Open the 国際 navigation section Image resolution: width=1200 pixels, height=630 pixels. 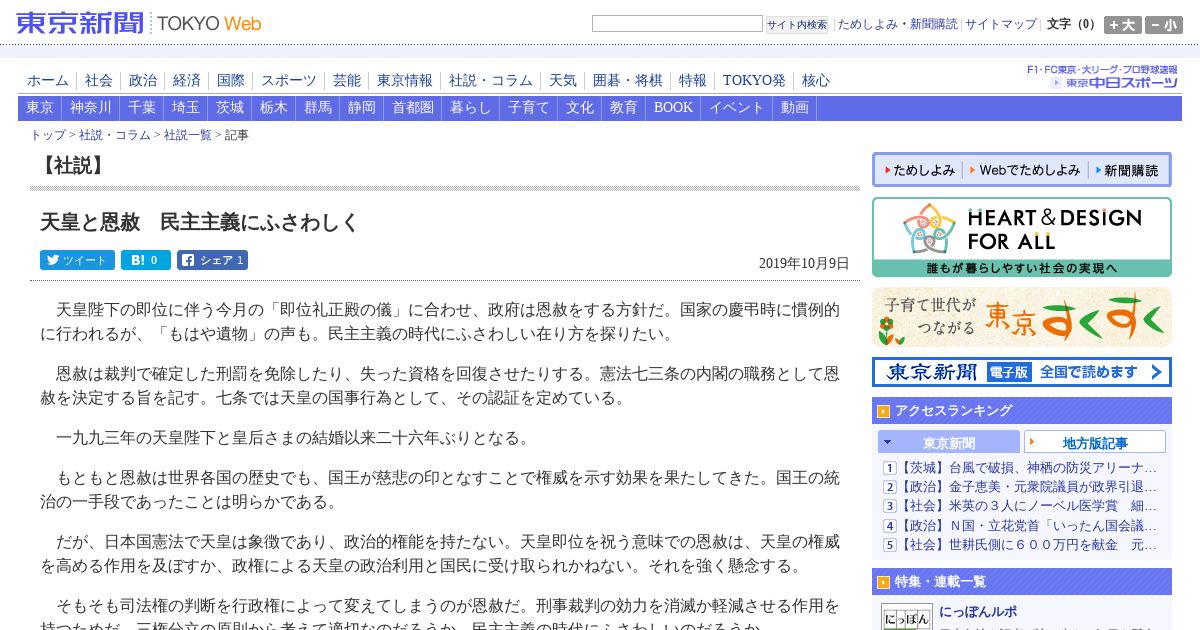pos(231,80)
